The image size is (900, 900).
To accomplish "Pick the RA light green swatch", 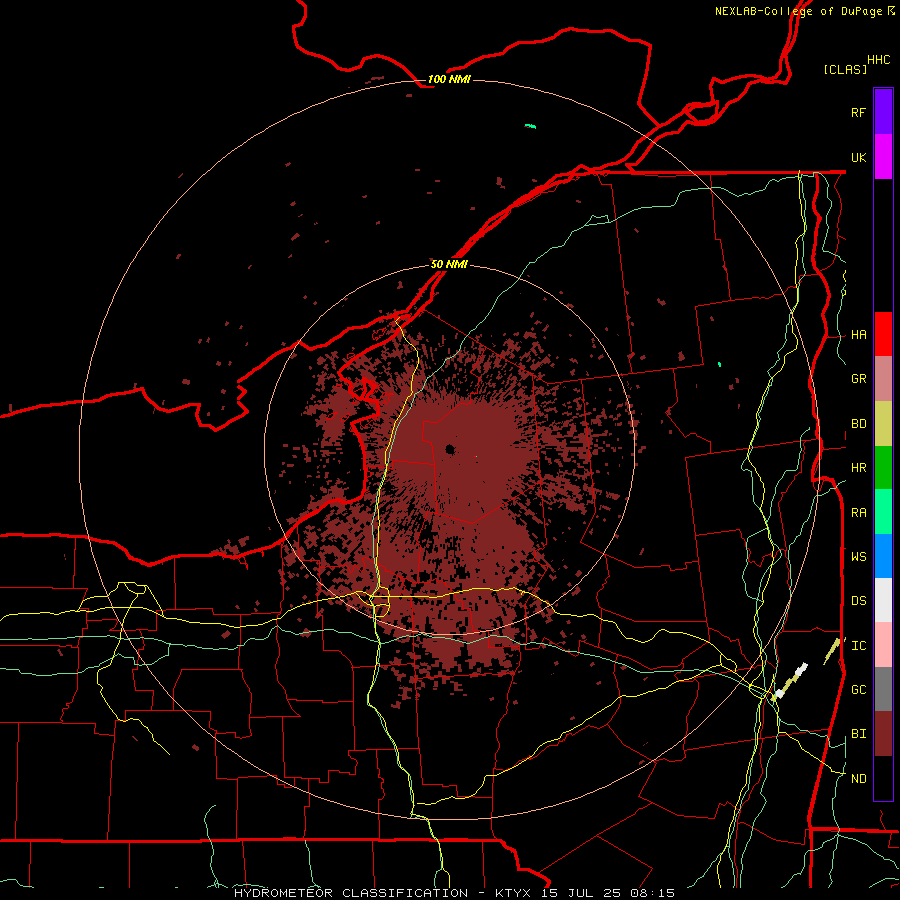I will pyautogui.click(x=883, y=512).
